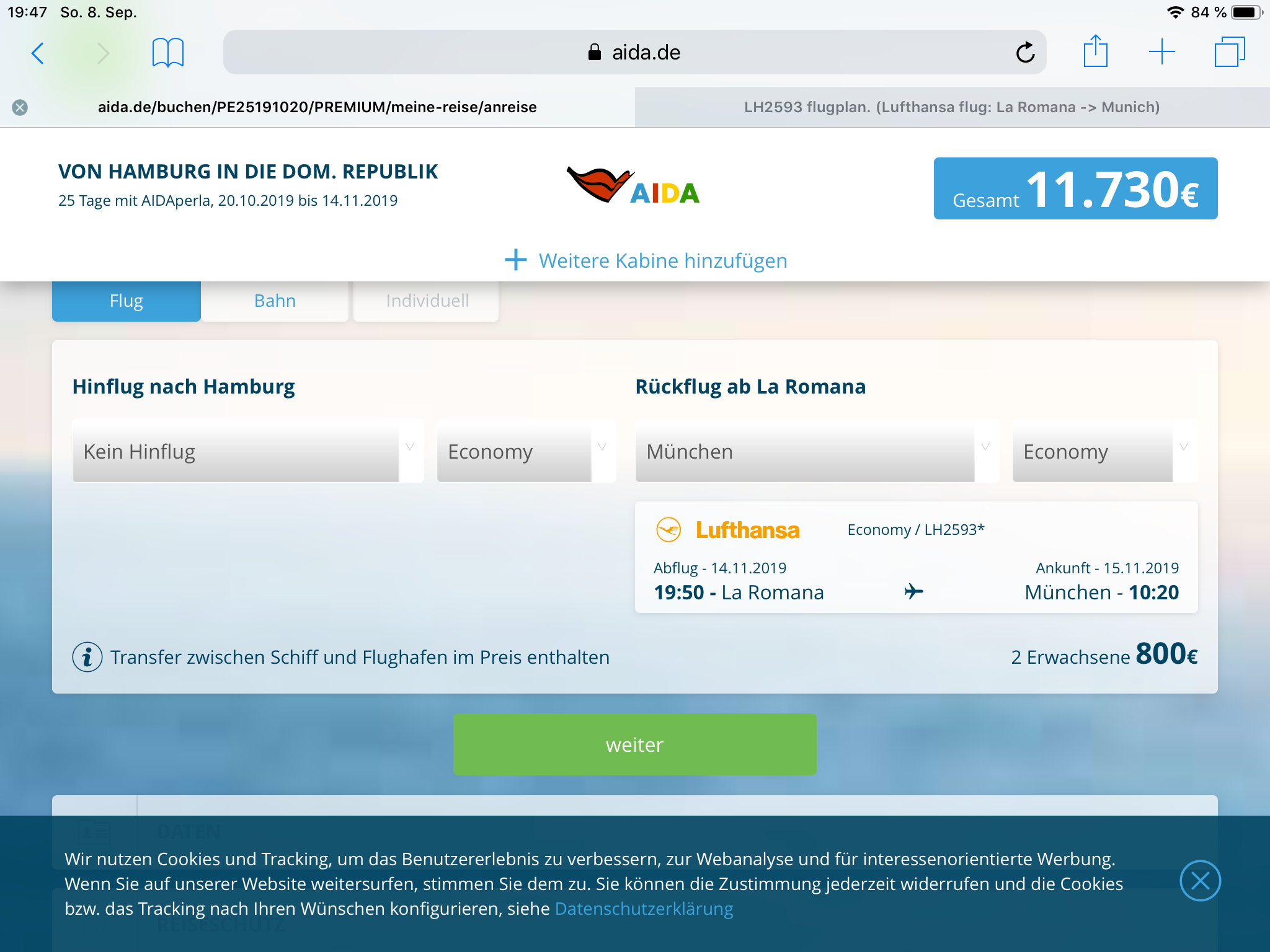Click Weitere Kabine hinzufügen link
This screenshot has width=1270, height=952.
click(x=646, y=261)
